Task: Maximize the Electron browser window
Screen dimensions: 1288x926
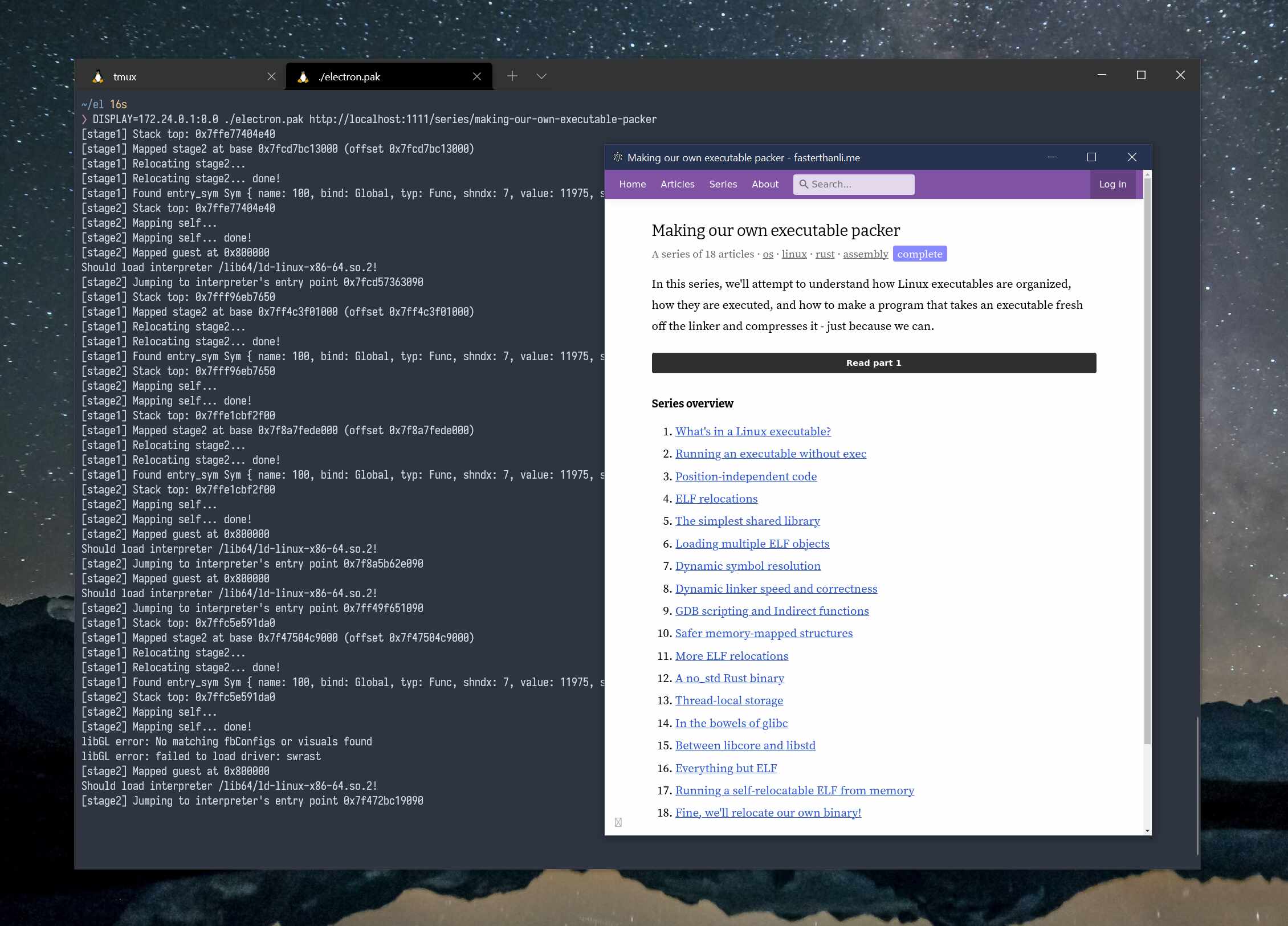Action: [x=1091, y=157]
